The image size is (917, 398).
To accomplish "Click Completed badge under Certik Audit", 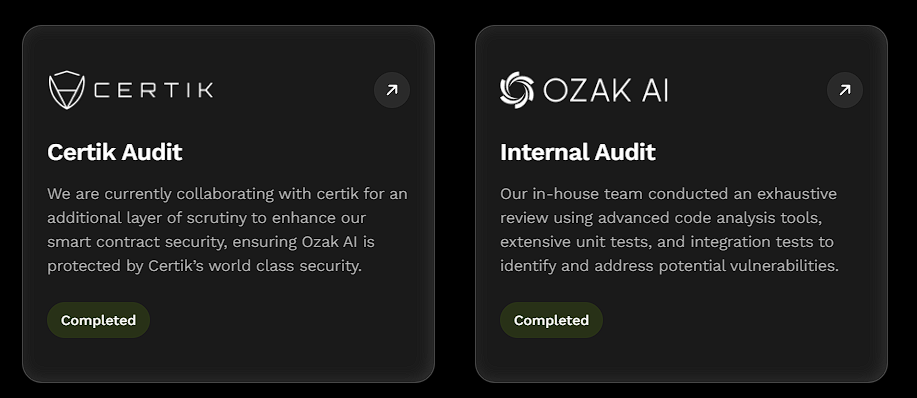I will 98,320.
